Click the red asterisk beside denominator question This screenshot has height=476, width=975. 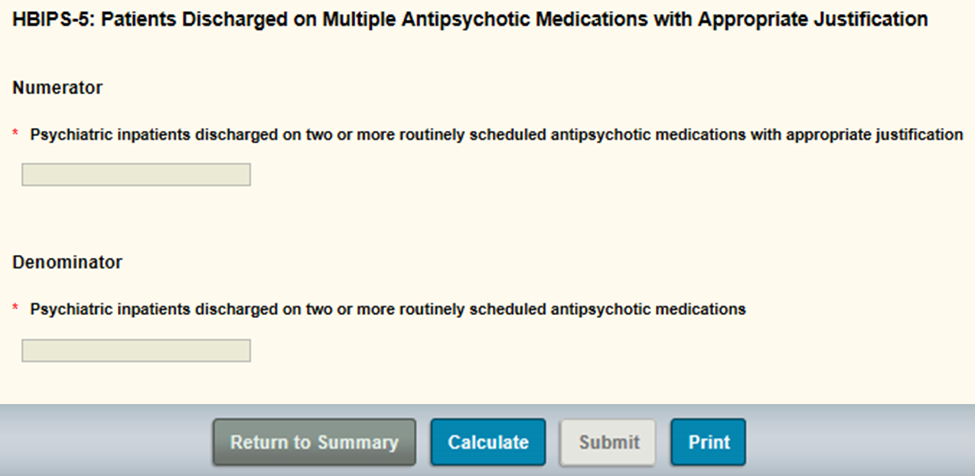tap(16, 310)
